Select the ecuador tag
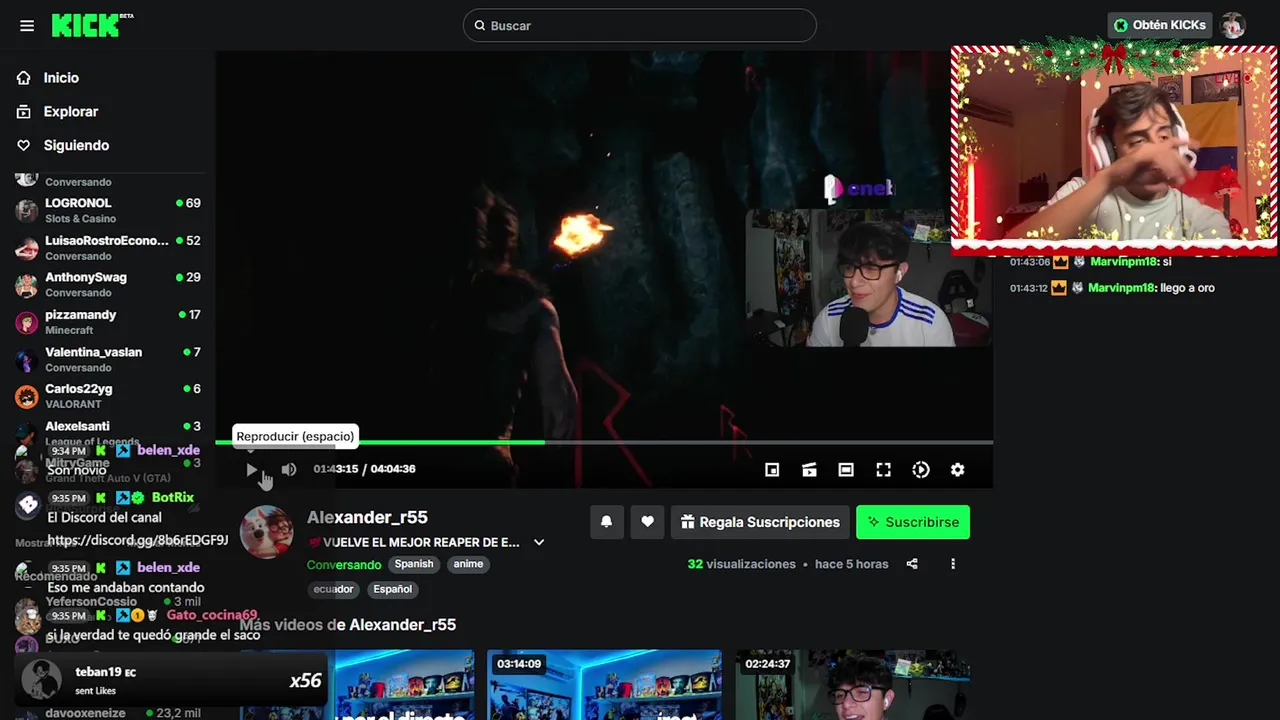The image size is (1280, 720). pos(334,589)
